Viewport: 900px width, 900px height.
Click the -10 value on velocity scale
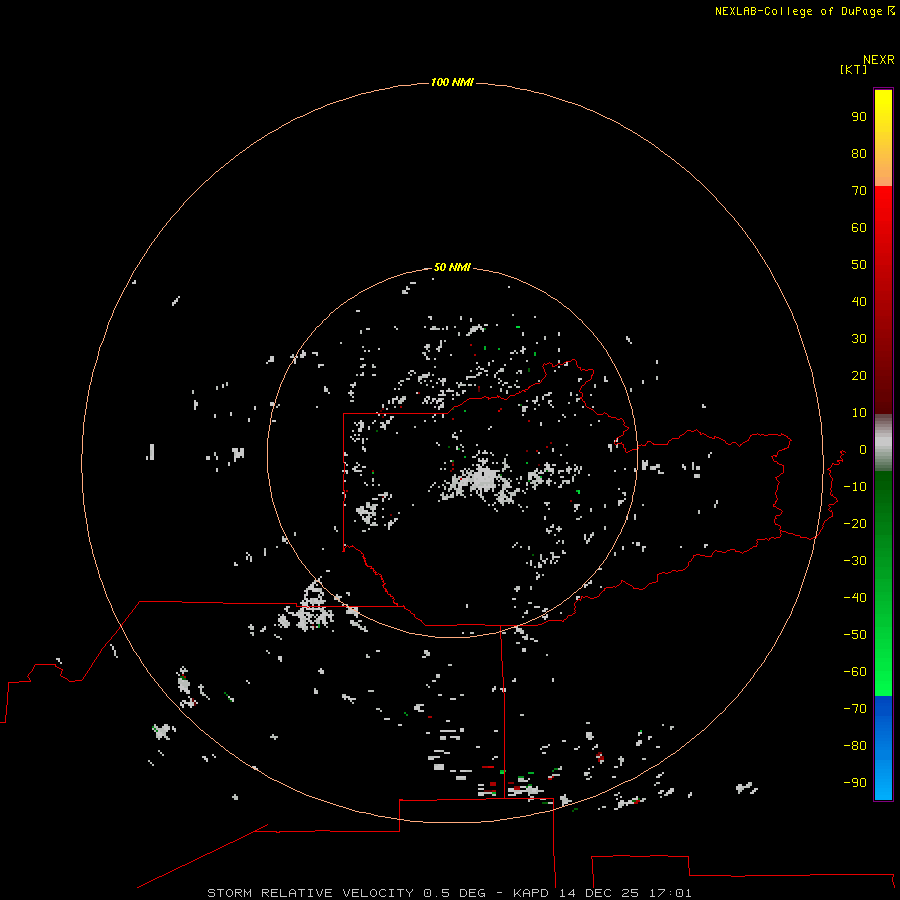855,487
